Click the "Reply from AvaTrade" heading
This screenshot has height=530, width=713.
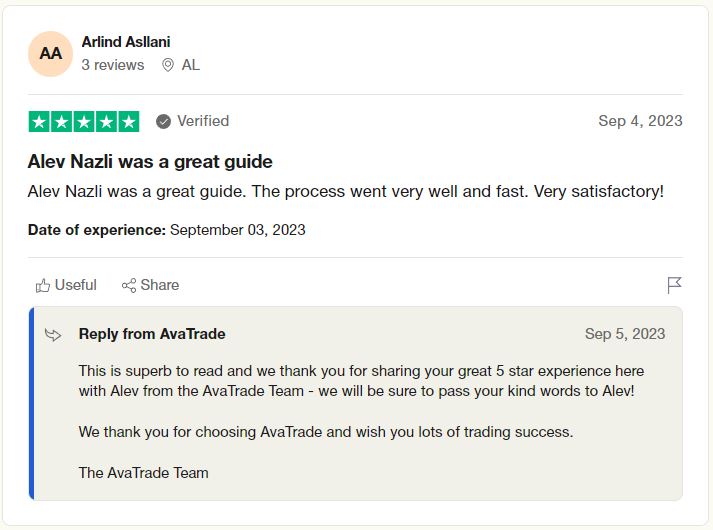[152, 334]
